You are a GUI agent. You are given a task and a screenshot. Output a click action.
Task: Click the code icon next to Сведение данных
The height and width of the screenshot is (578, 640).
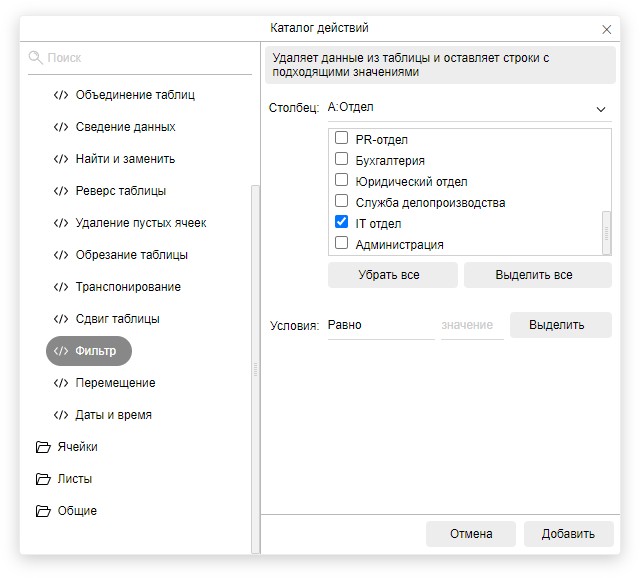click(x=61, y=127)
